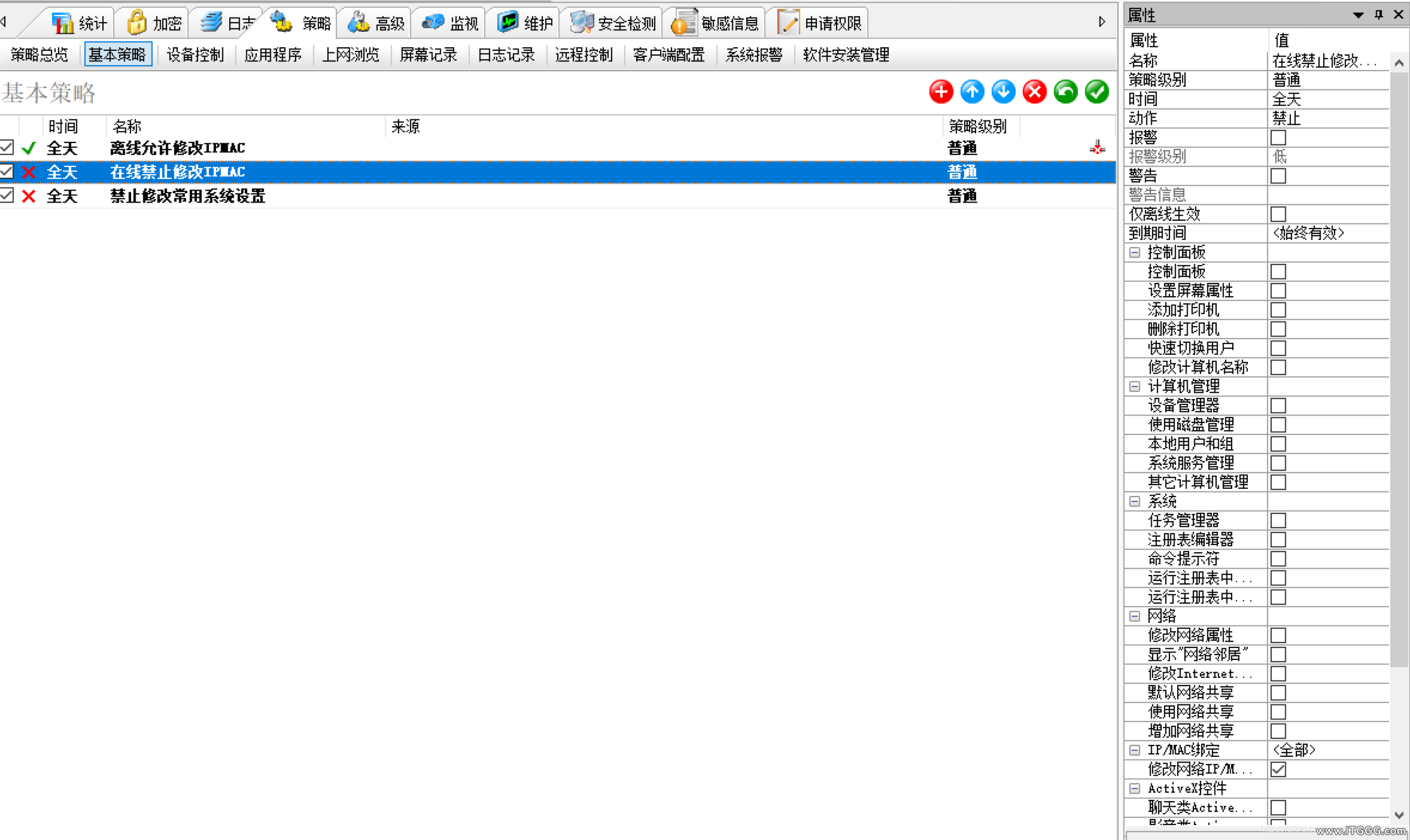The width and height of the screenshot is (1410, 840).
Task: Delete policy with red X circle icon
Action: [1034, 92]
